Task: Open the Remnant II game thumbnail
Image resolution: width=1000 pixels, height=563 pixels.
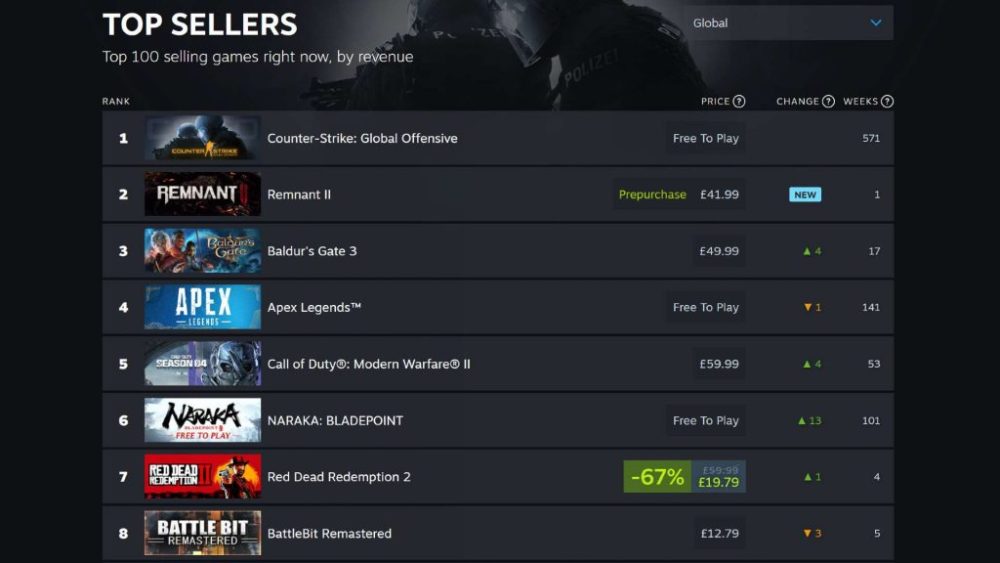Action: [x=203, y=194]
